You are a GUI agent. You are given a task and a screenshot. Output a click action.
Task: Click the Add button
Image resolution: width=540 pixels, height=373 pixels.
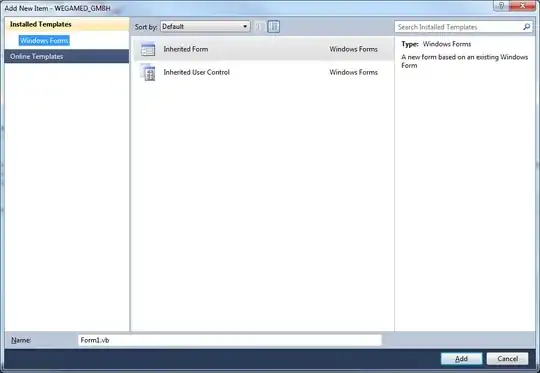[461, 359]
